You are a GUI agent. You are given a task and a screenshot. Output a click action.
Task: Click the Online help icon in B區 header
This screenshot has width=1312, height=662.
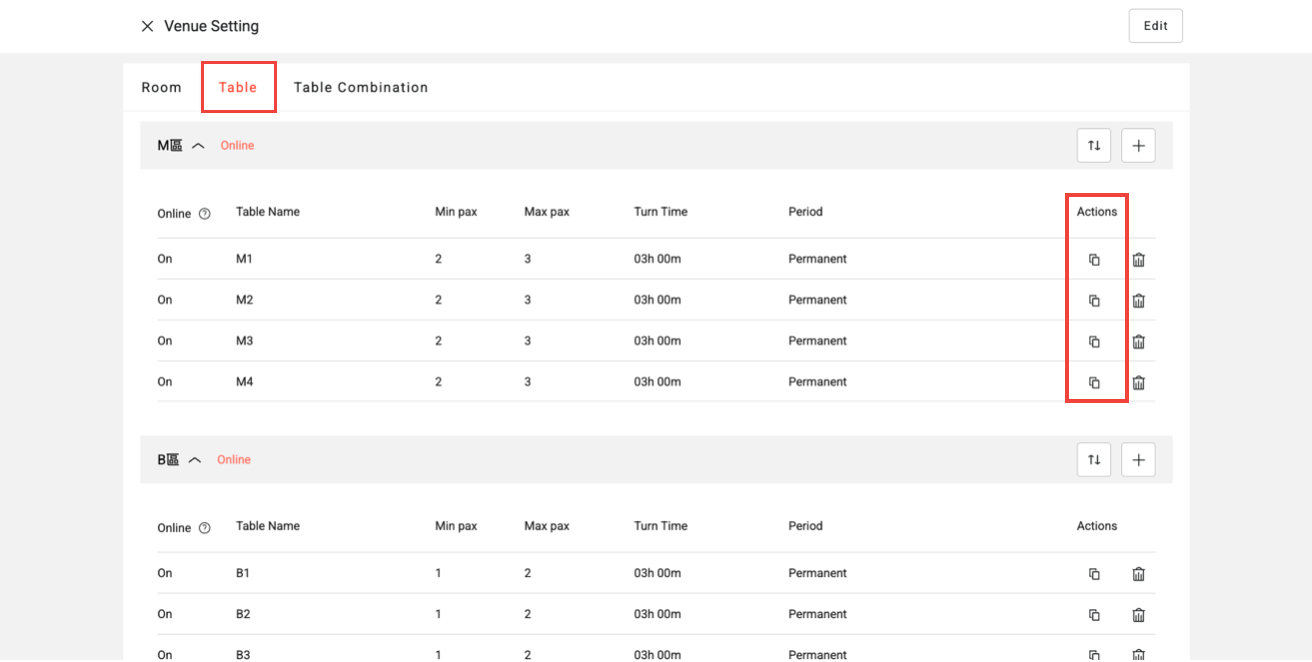205,528
